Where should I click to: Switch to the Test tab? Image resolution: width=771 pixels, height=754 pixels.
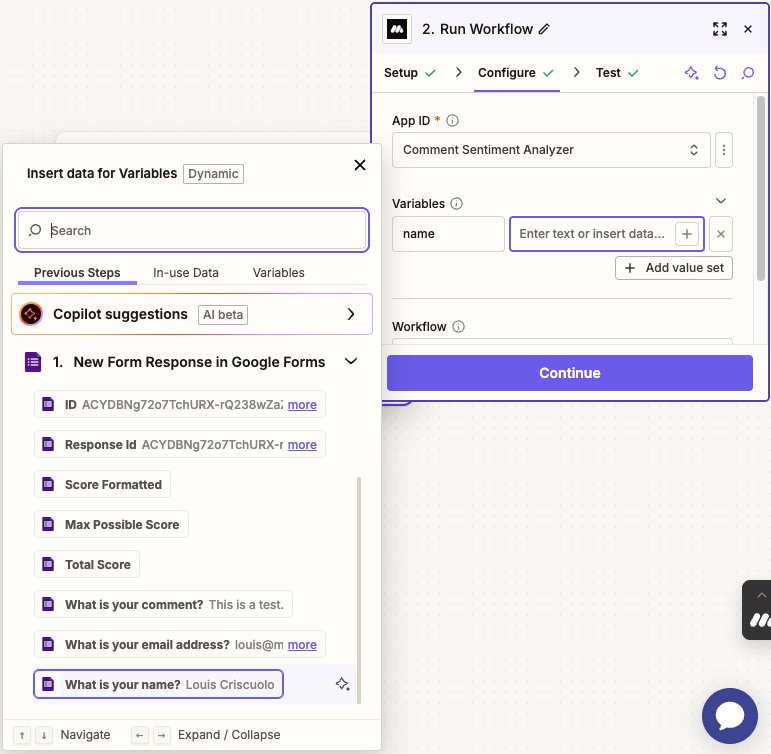[x=617, y=73]
